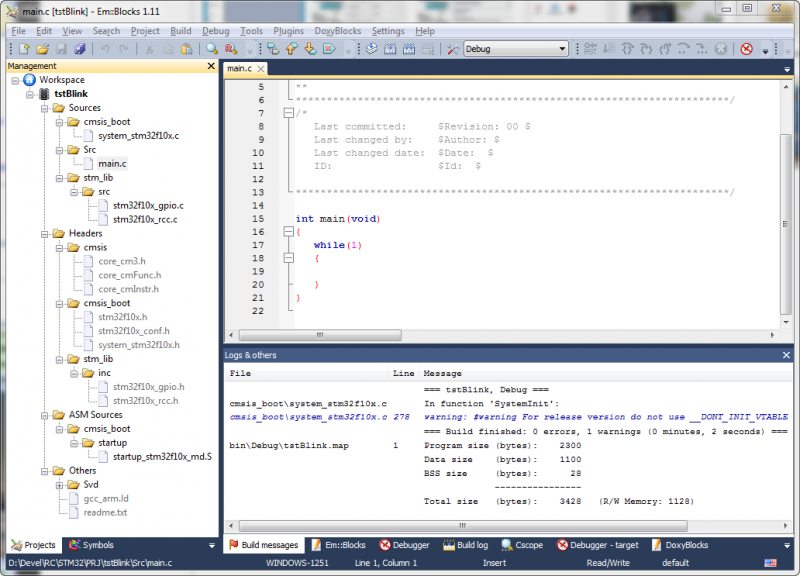Open build options (crossed tools icon)

point(453,49)
